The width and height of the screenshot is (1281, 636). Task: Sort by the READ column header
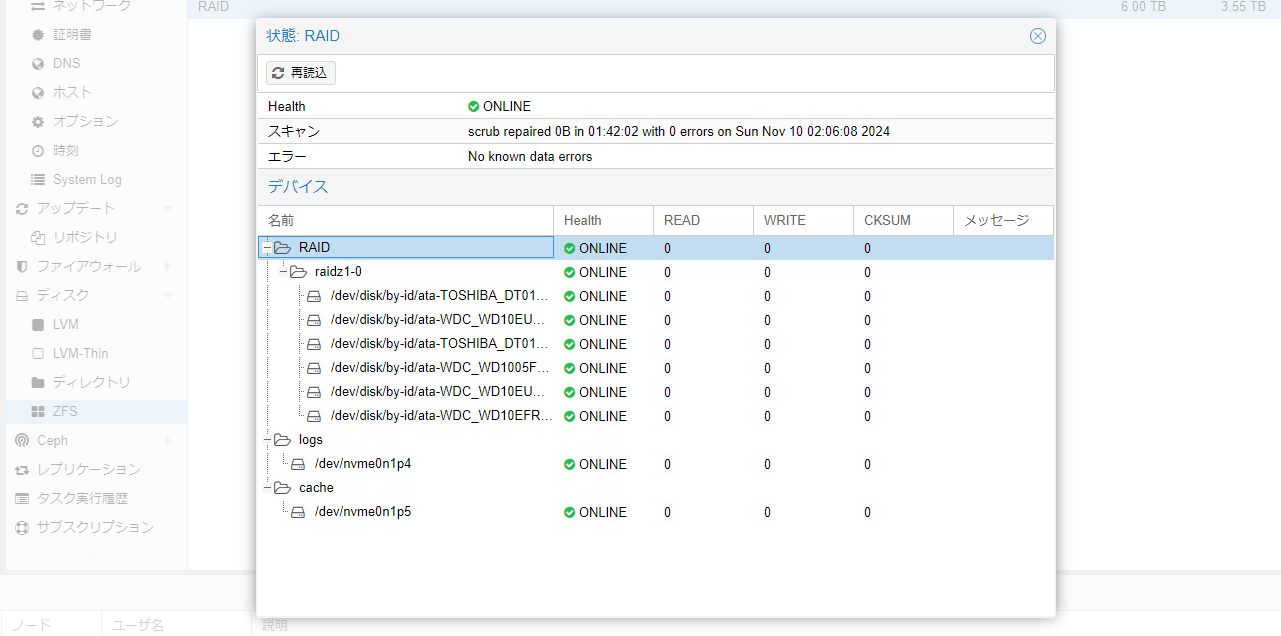[703, 220]
